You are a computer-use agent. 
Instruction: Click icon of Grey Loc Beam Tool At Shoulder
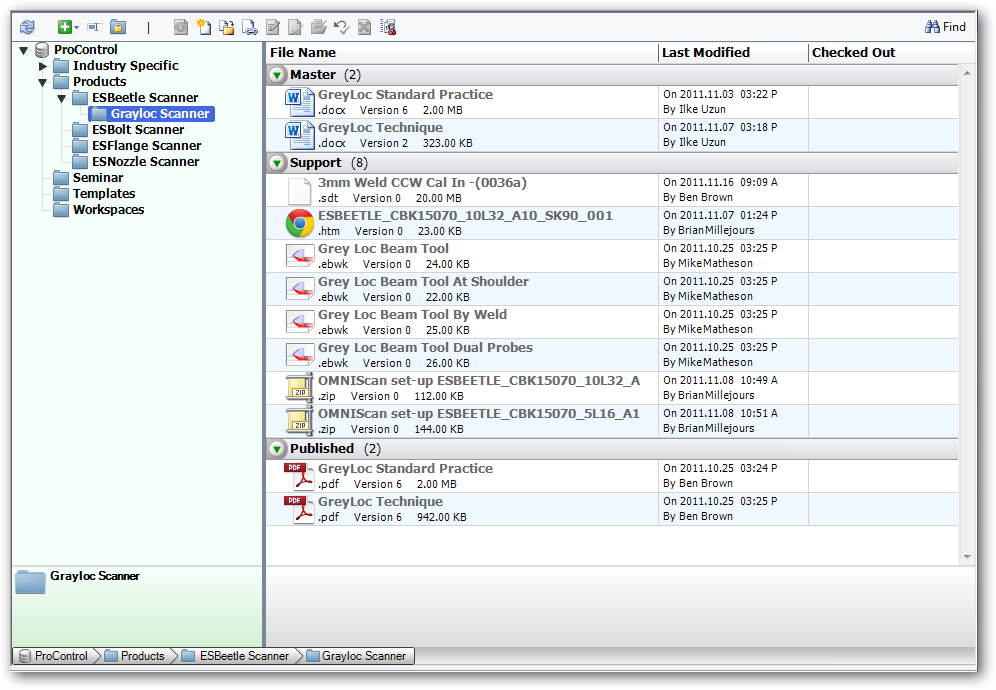click(299, 290)
